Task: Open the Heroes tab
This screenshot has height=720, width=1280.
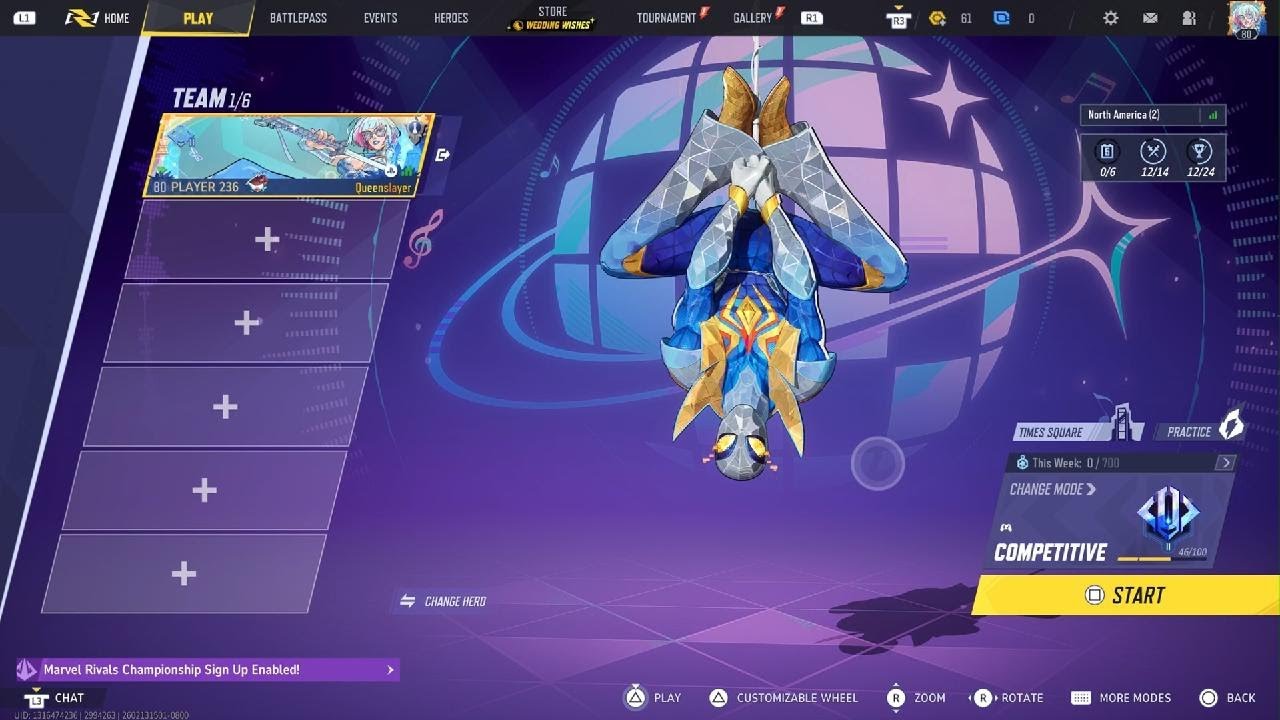Action: 451,18
